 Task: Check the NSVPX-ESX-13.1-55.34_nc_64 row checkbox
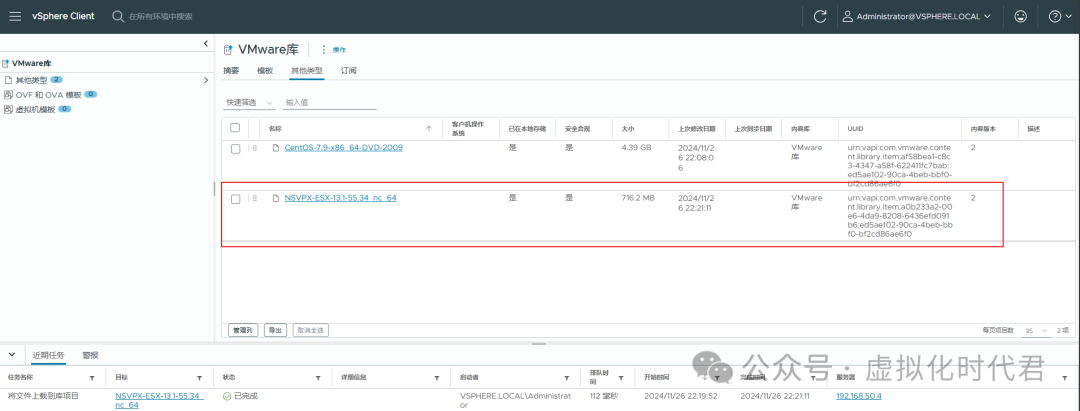(236, 199)
